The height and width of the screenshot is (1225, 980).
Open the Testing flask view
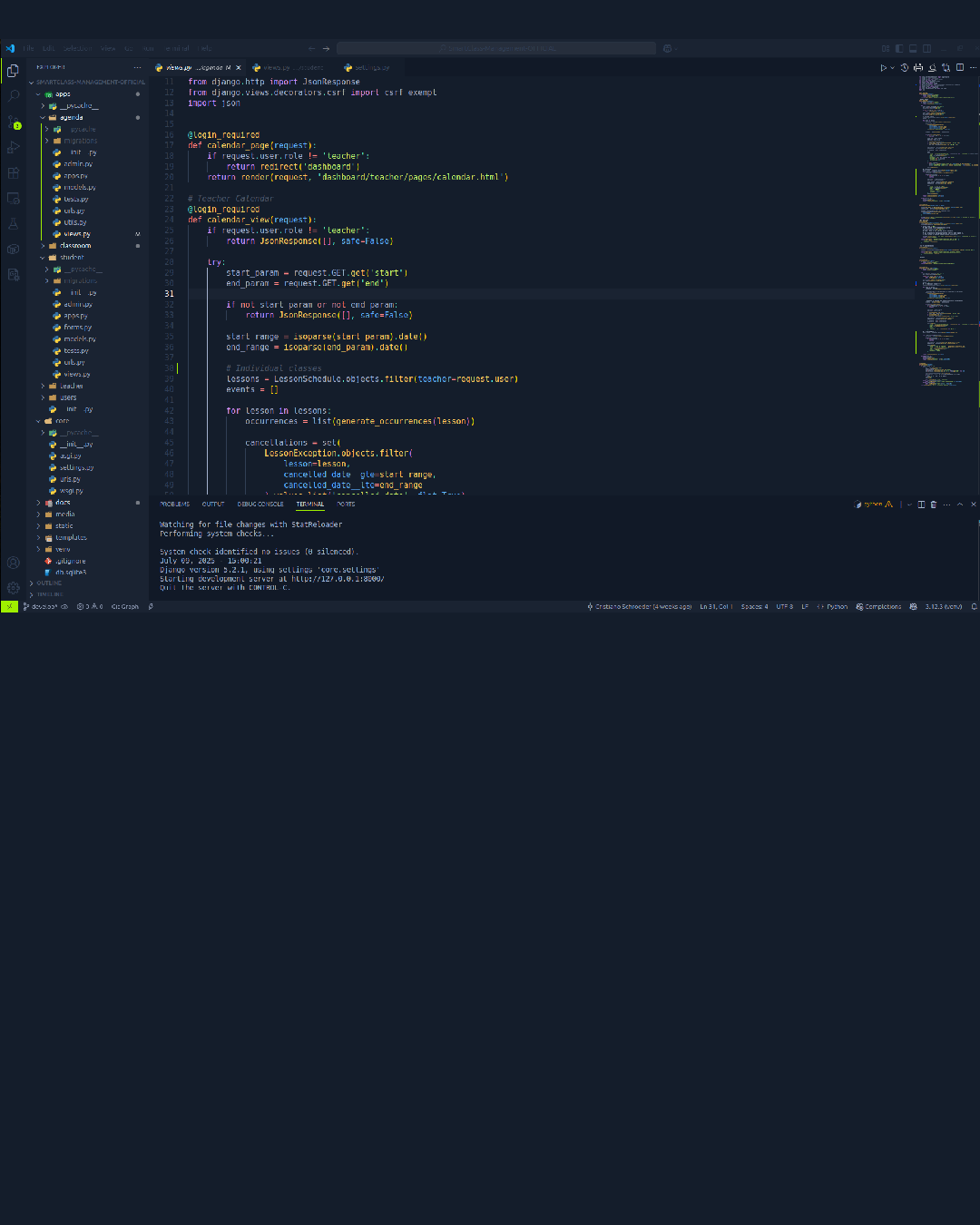point(13,223)
